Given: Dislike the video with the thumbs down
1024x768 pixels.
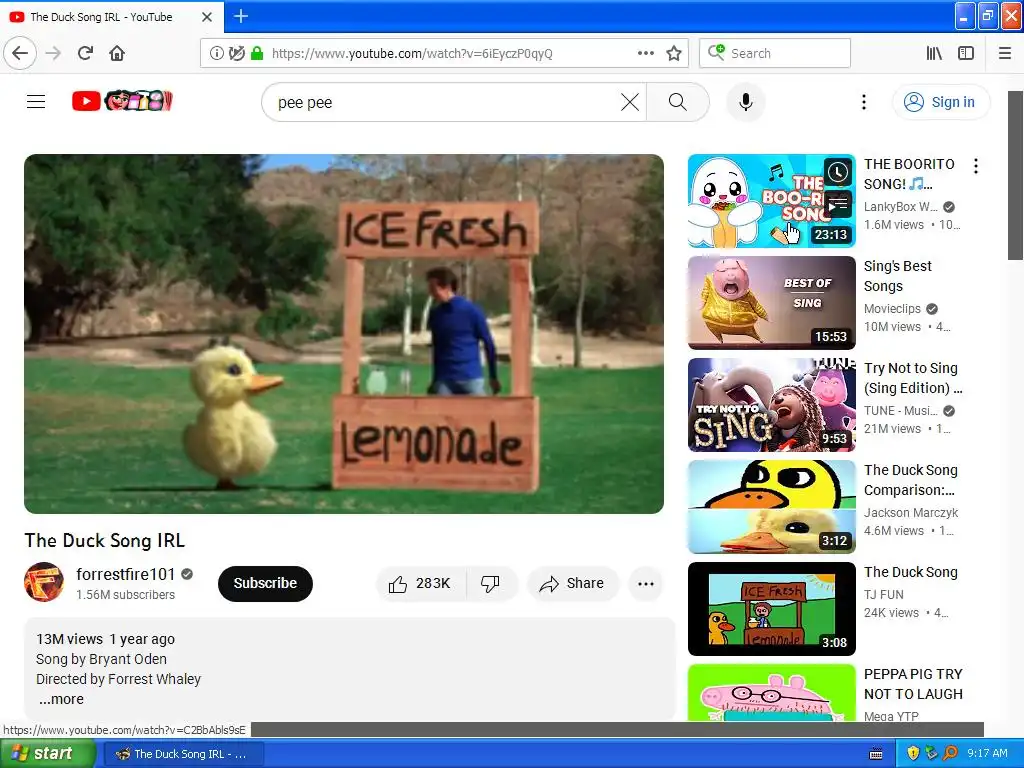Looking at the screenshot, I should 490,583.
